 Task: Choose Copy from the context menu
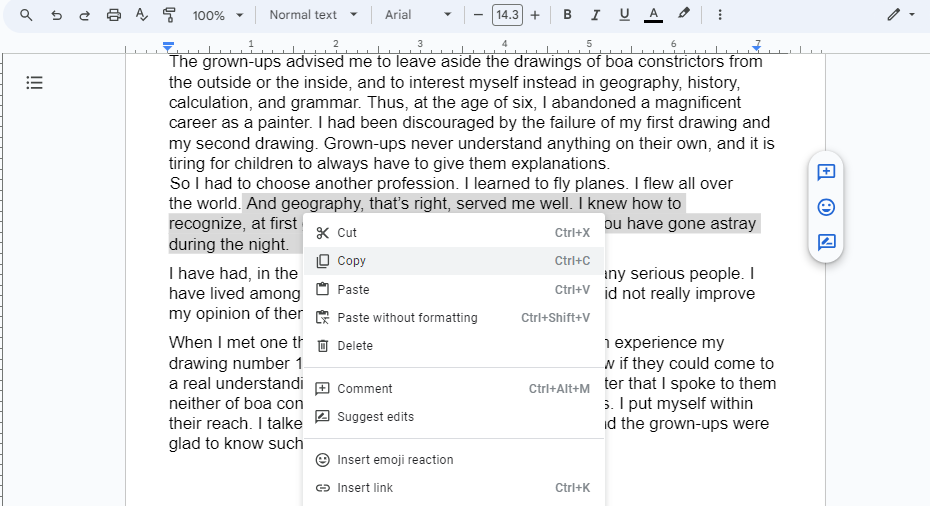click(x=352, y=261)
